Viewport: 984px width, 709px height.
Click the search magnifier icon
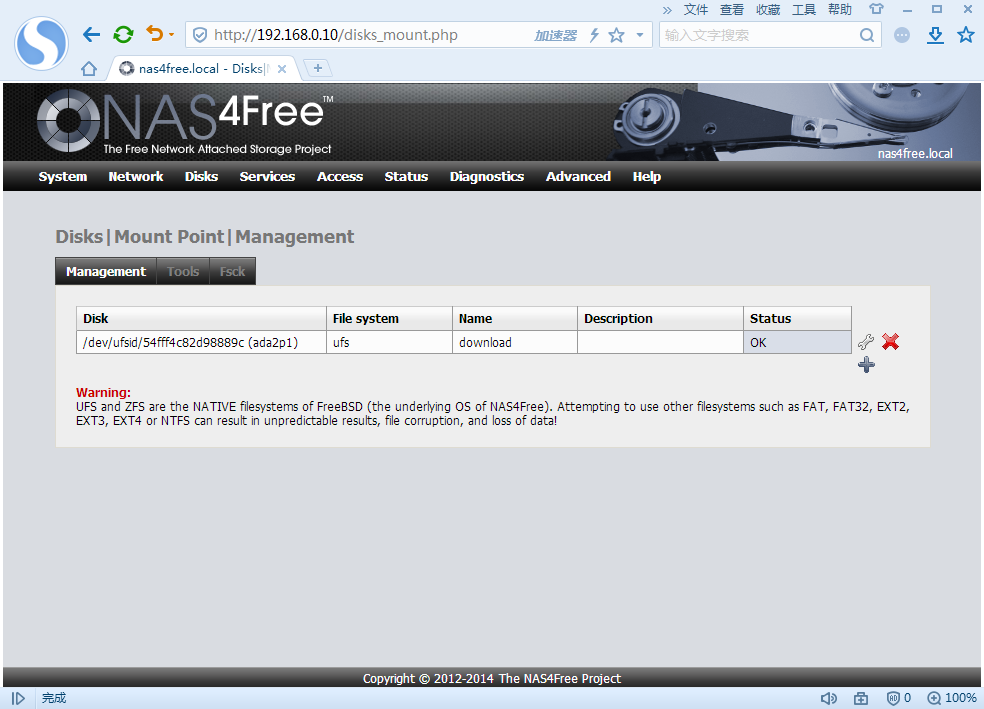coord(867,35)
